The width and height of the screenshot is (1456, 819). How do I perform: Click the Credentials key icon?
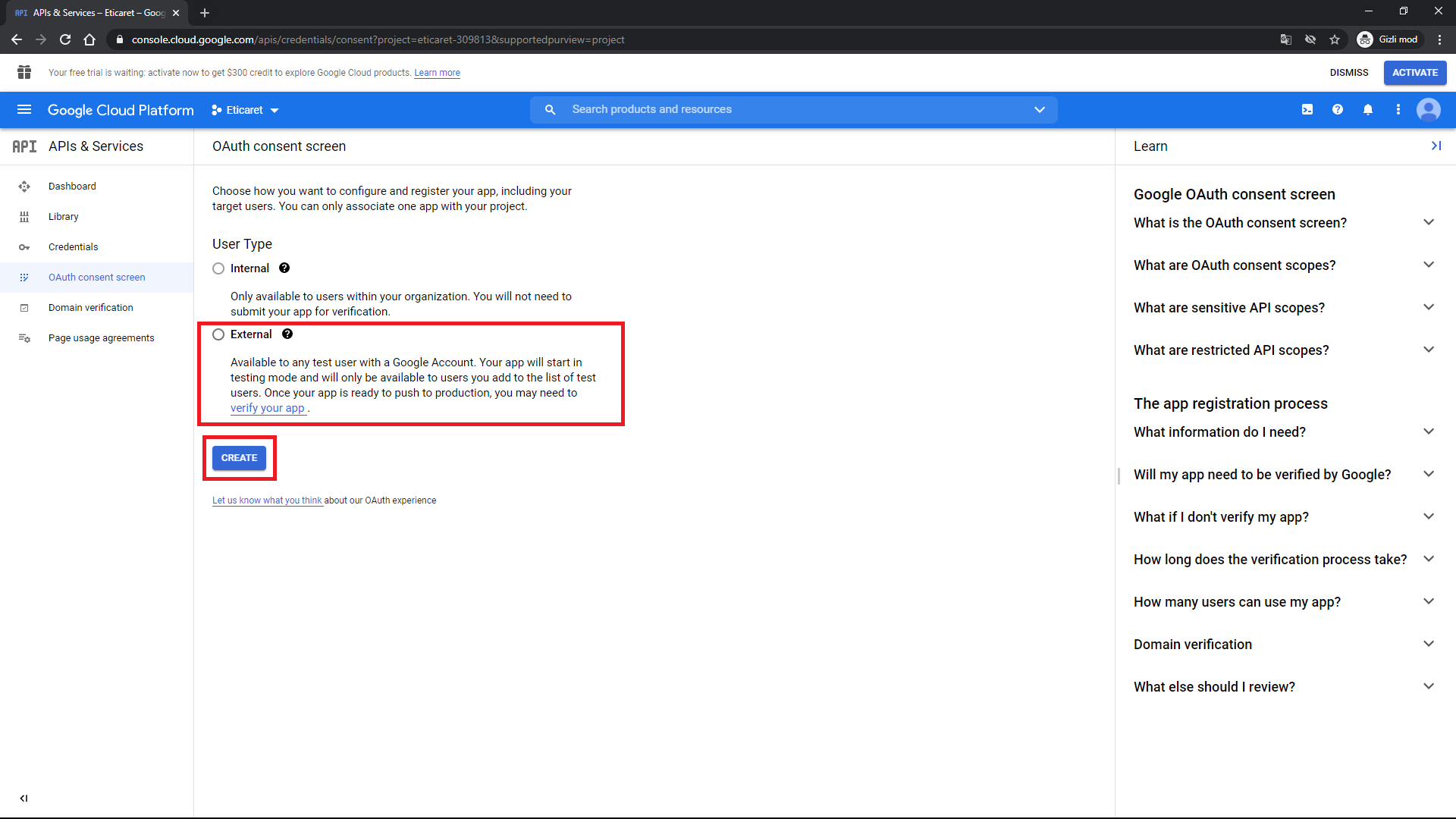coord(24,247)
